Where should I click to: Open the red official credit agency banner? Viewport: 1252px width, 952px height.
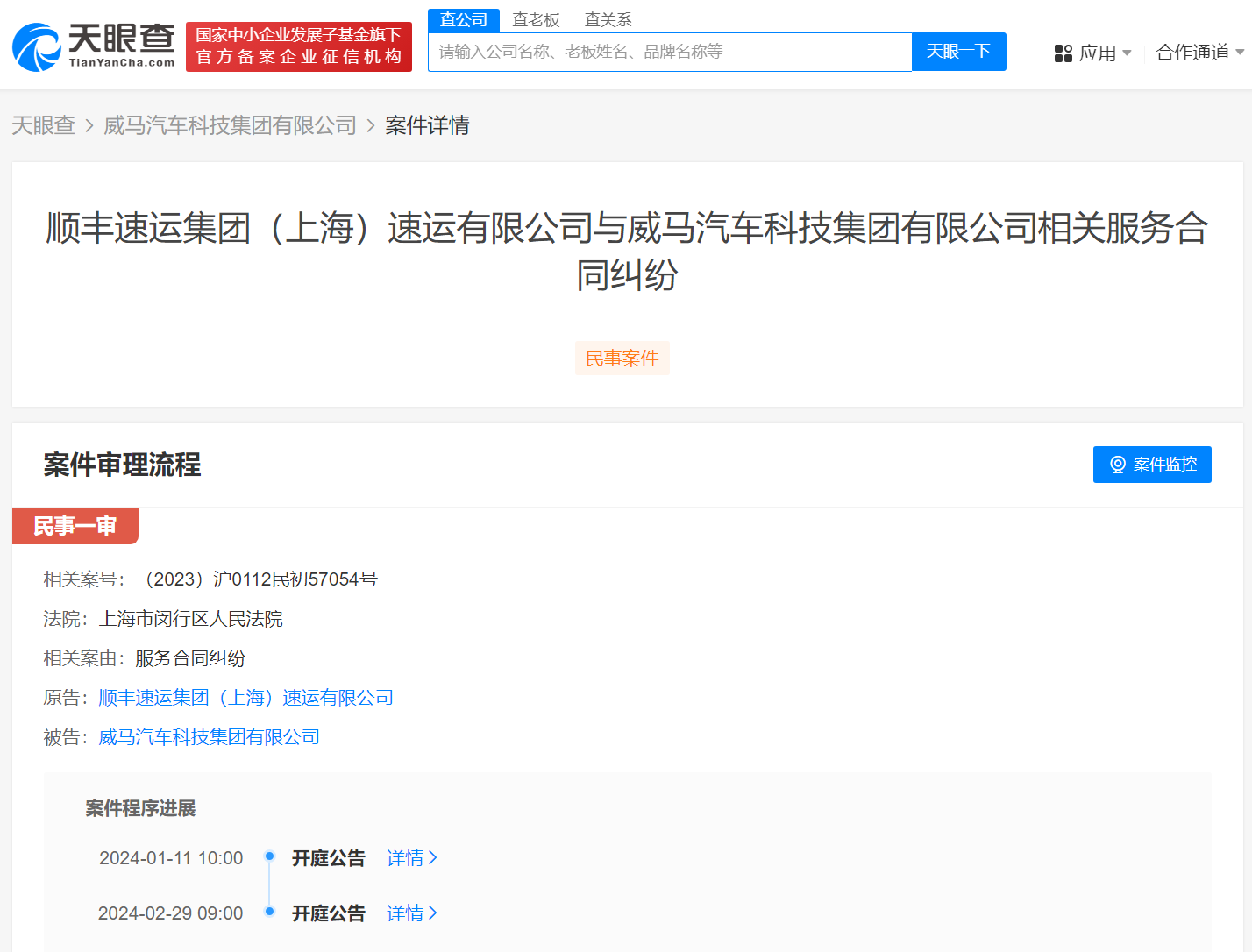click(x=299, y=46)
